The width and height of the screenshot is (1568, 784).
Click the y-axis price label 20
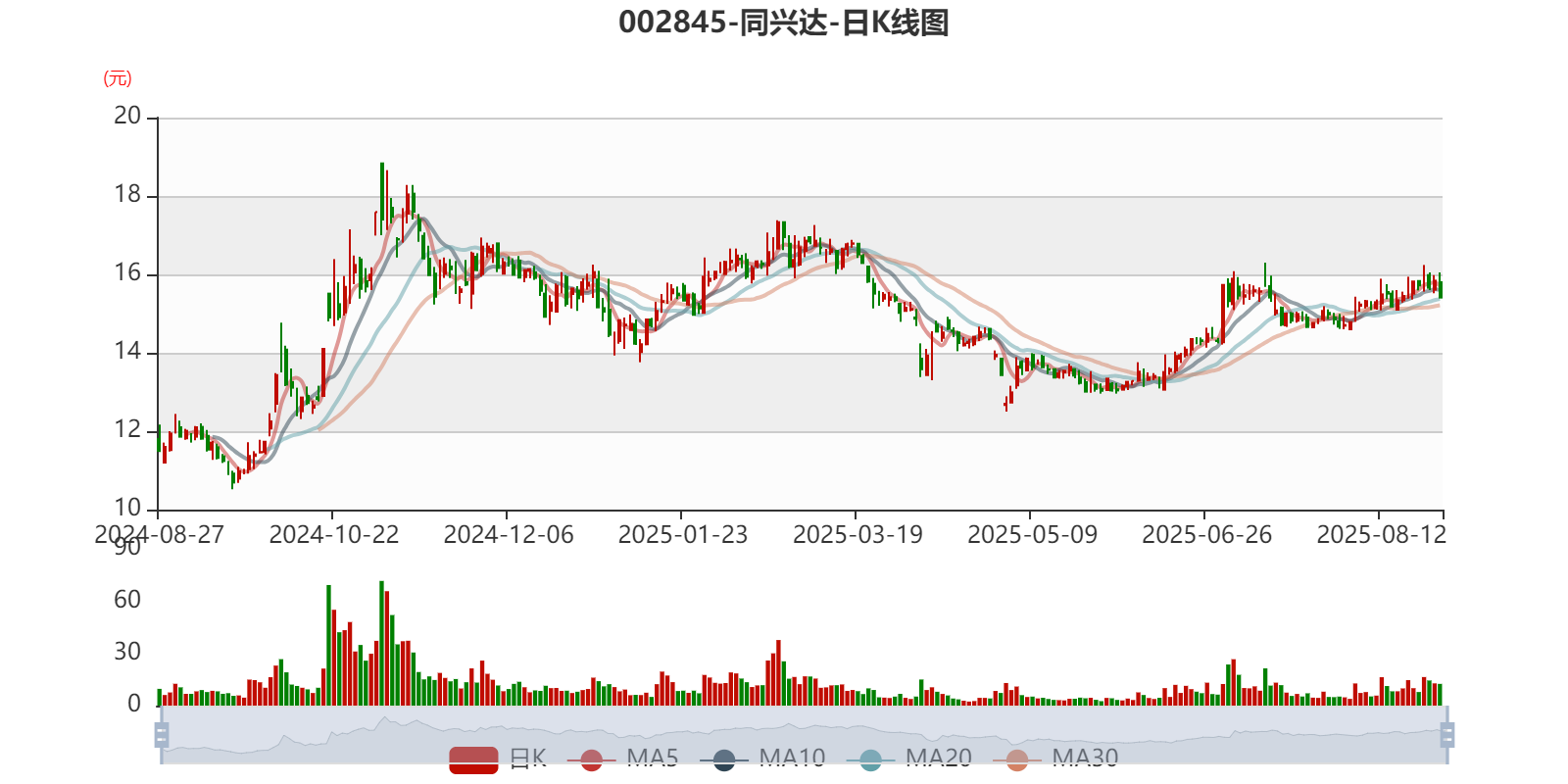coord(127,116)
